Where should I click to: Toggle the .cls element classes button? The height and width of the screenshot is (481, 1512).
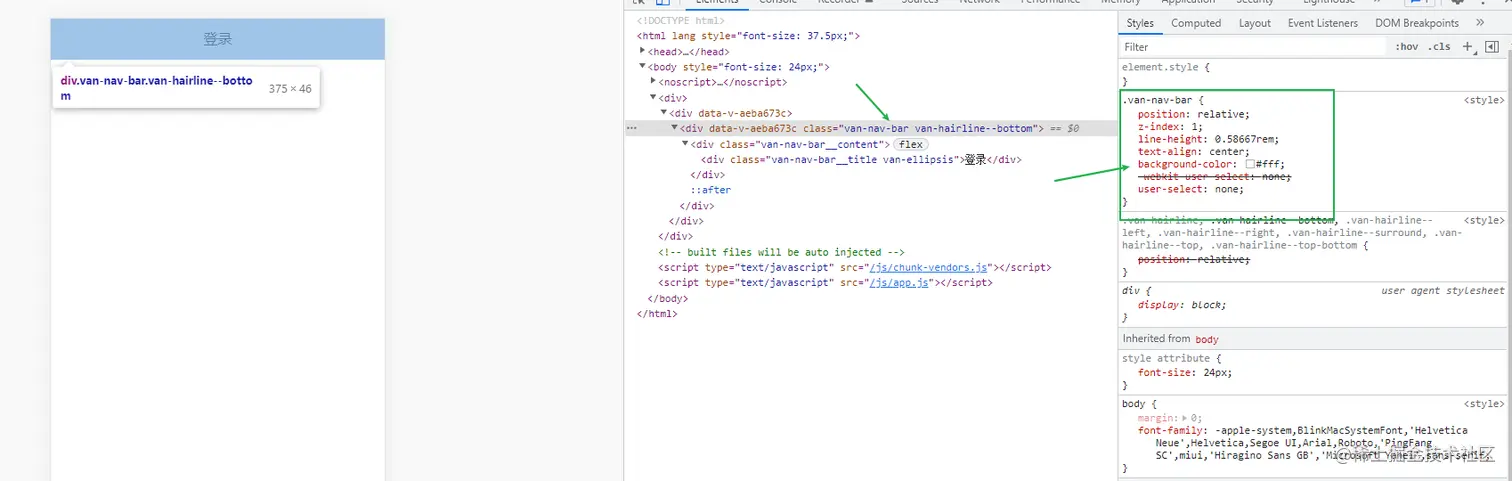click(x=1439, y=47)
